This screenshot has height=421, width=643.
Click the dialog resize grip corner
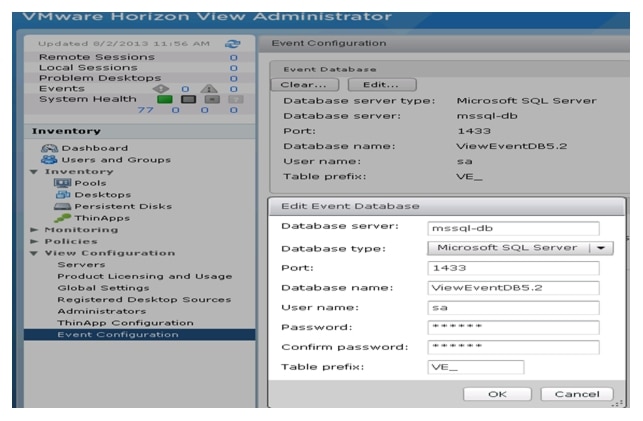pos(617,404)
